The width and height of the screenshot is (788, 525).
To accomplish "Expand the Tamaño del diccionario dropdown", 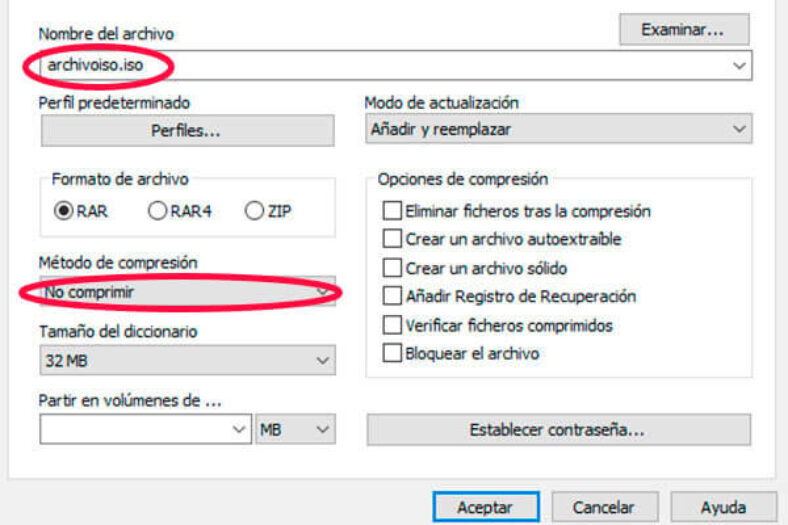I will (x=187, y=360).
